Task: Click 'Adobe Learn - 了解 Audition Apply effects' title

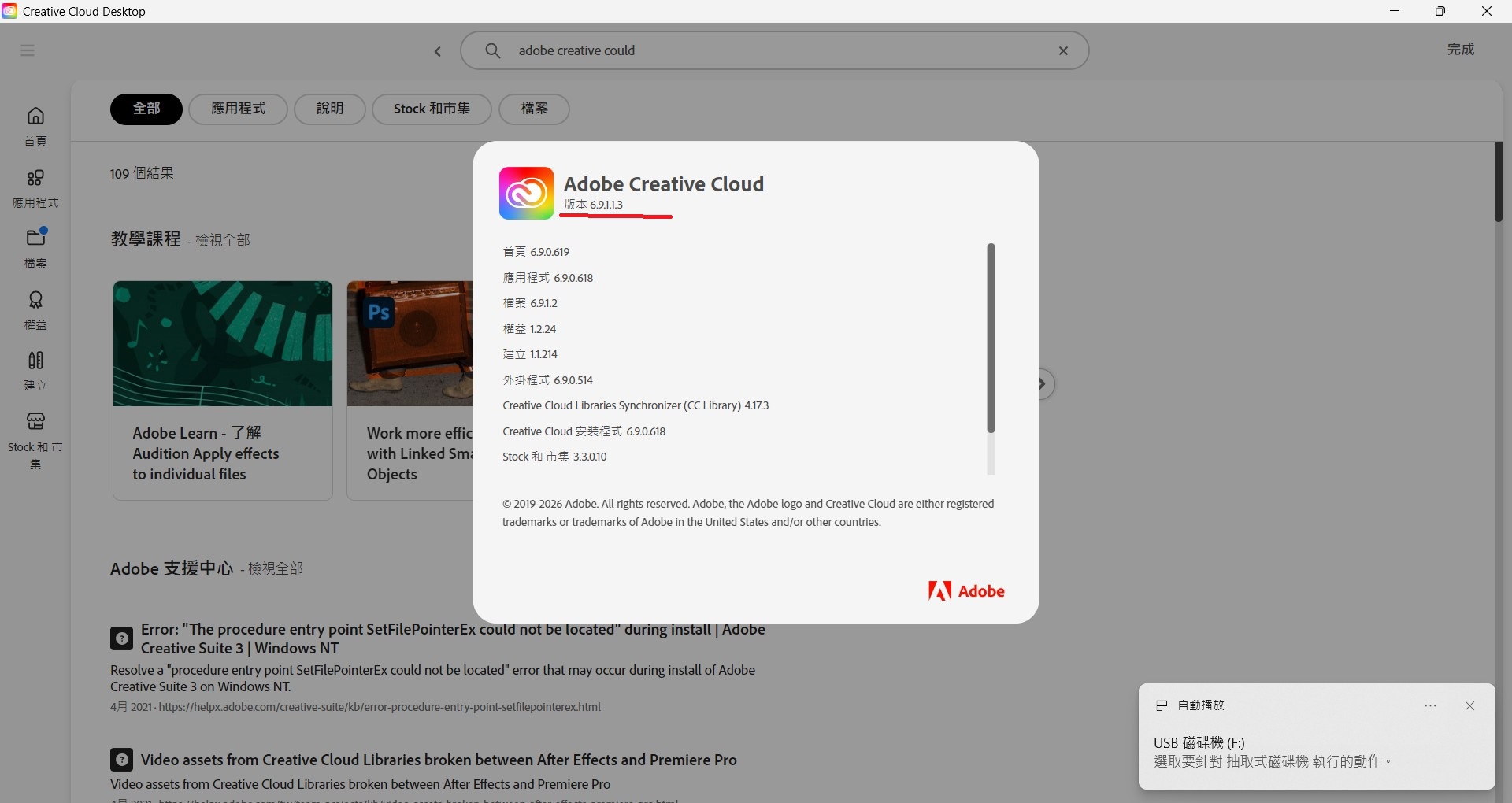Action: pyautogui.click(x=206, y=453)
